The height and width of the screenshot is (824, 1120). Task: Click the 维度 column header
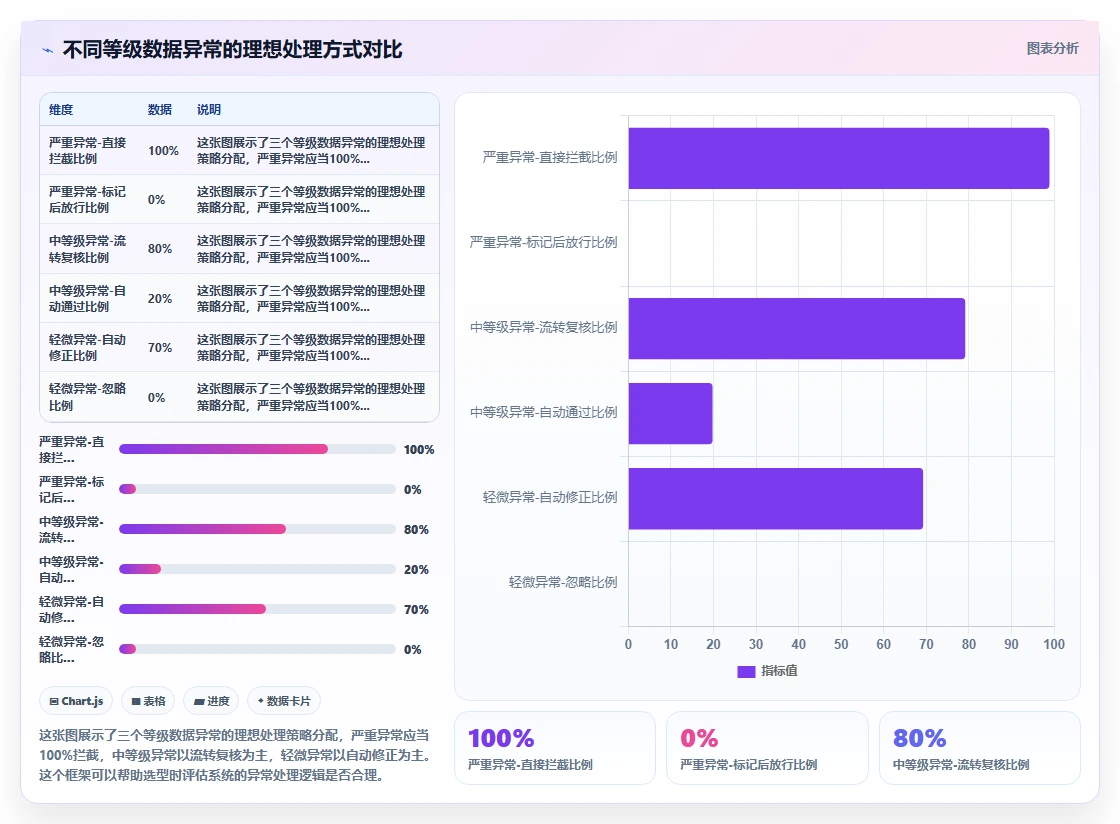coord(61,109)
